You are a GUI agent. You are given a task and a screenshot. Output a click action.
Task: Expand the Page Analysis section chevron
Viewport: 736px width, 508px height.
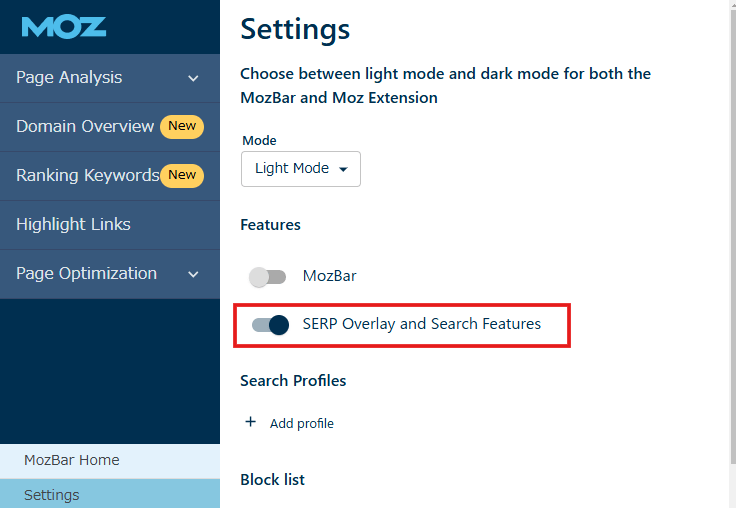[193, 78]
